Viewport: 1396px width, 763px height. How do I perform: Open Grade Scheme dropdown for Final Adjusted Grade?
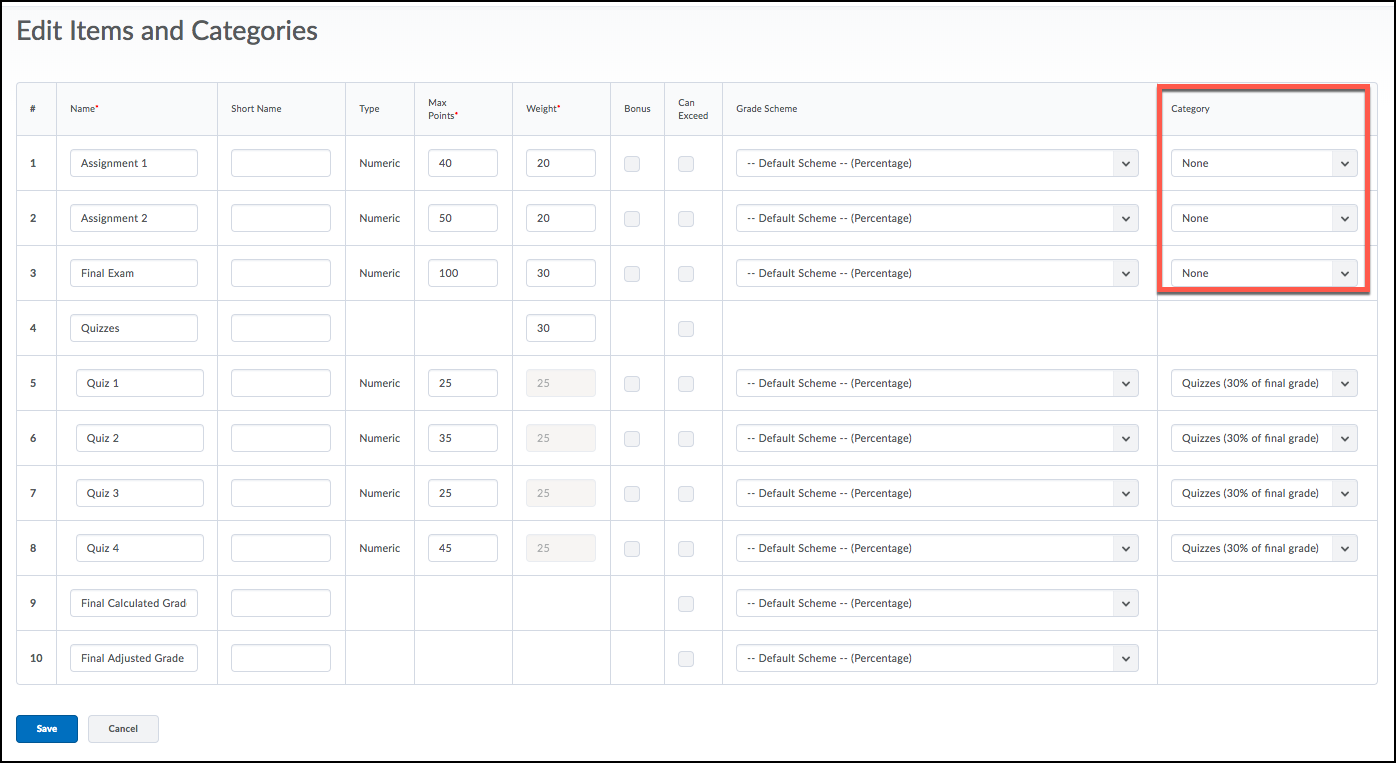(937, 658)
